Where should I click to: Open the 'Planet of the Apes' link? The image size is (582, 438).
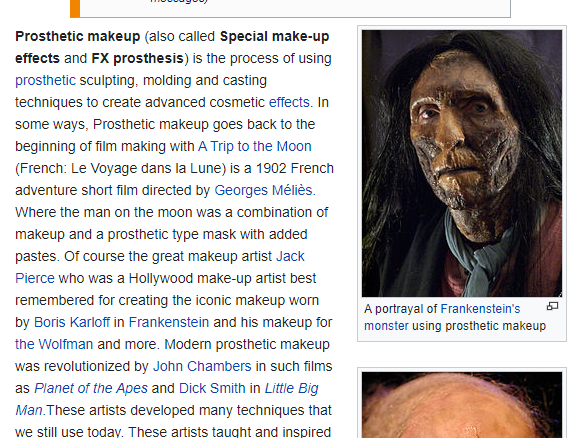[91, 388]
